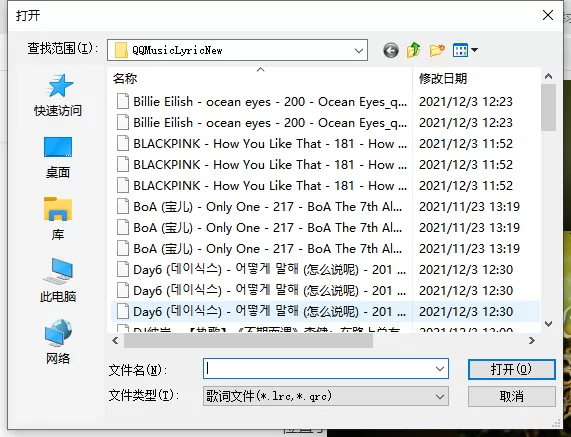Sort files by the 名称 column header
Image resolution: width=571 pixels, height=437 pixels.
[260, 78]
